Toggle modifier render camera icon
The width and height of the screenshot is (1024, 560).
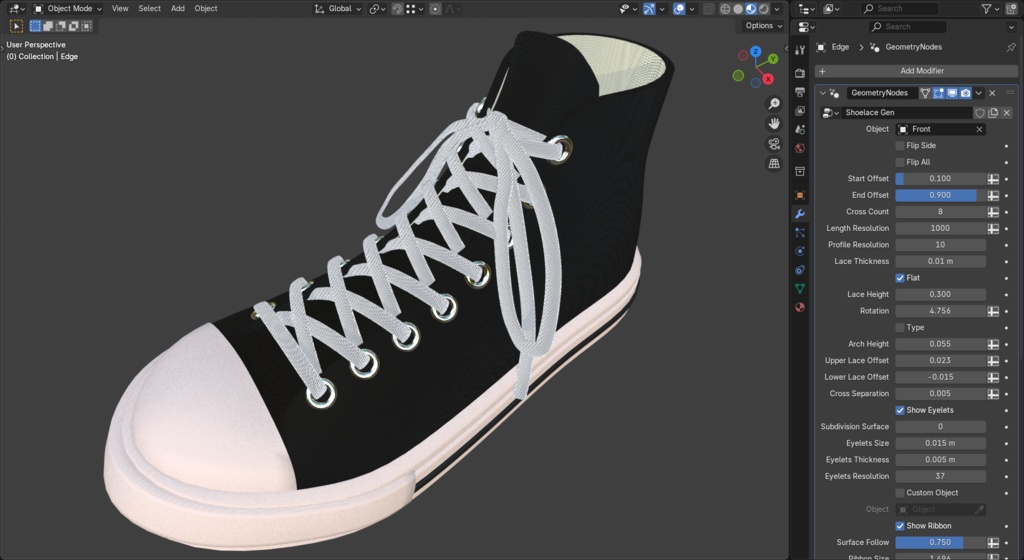965,93
